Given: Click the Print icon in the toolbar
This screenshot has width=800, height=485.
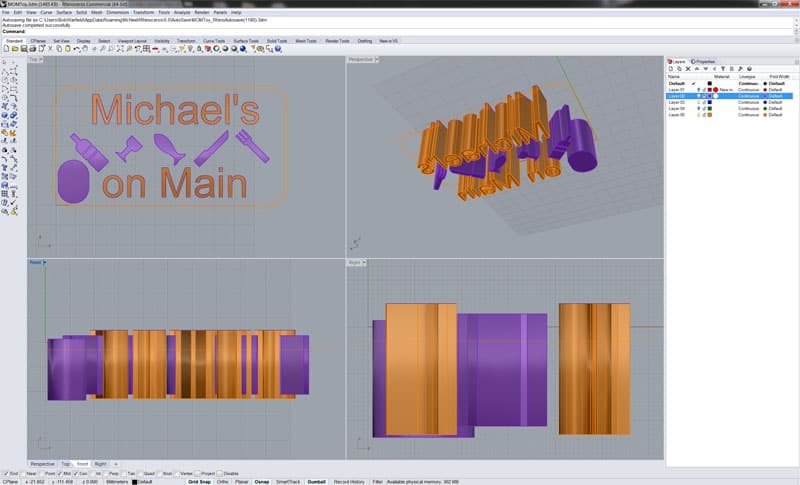Looking at the screenshot, I should [33, 48].
